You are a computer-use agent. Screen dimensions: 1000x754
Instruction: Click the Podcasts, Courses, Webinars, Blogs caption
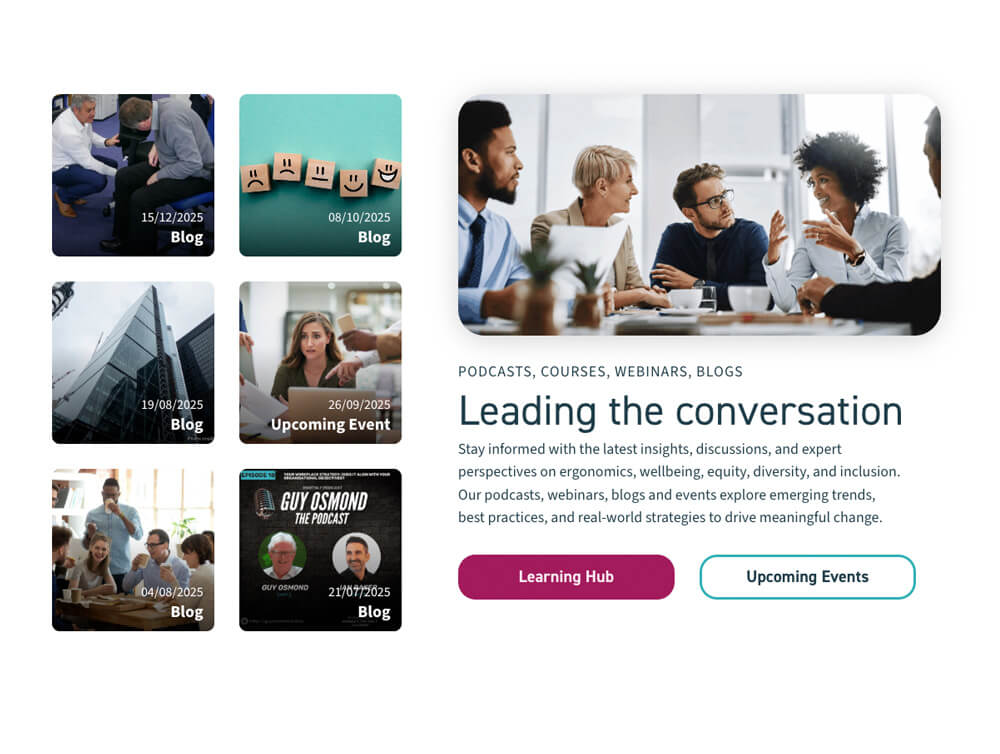pos(600,371)
